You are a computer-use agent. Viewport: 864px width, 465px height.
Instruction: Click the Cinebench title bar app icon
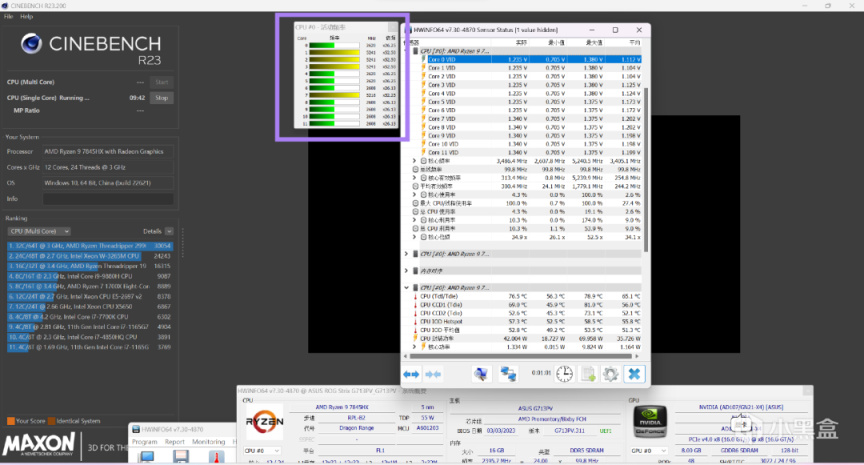click(5, 6)
